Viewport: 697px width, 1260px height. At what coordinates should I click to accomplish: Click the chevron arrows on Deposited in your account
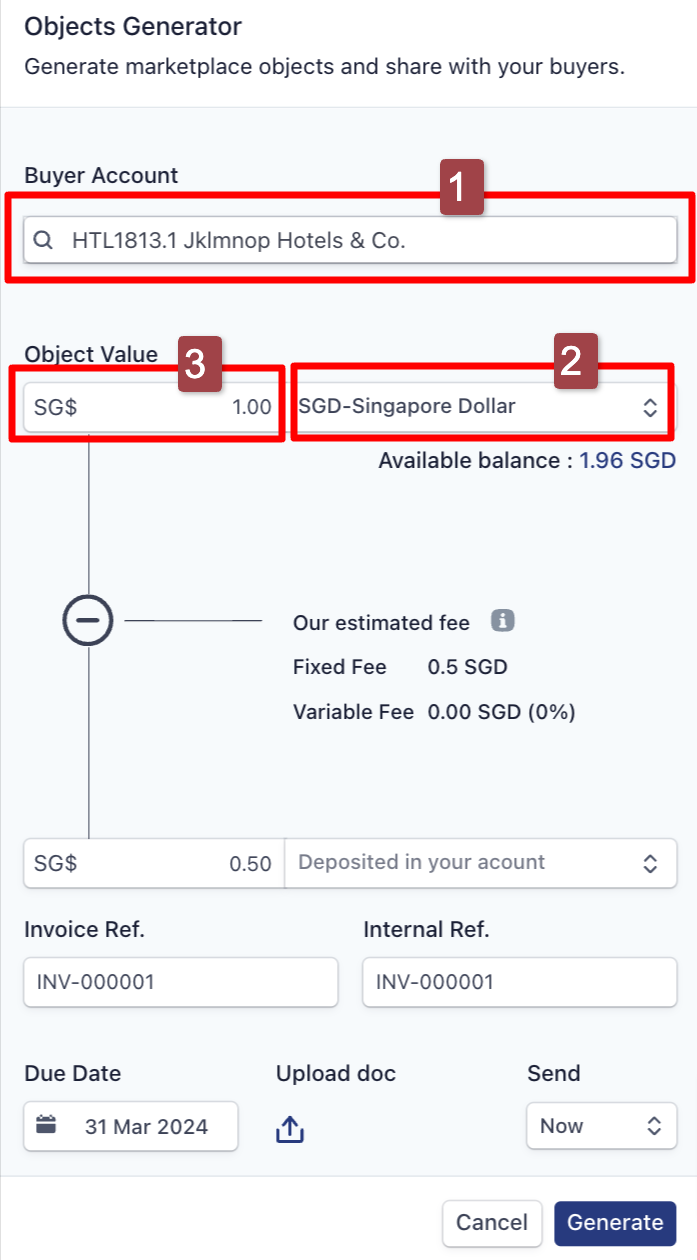coord(650,863)
